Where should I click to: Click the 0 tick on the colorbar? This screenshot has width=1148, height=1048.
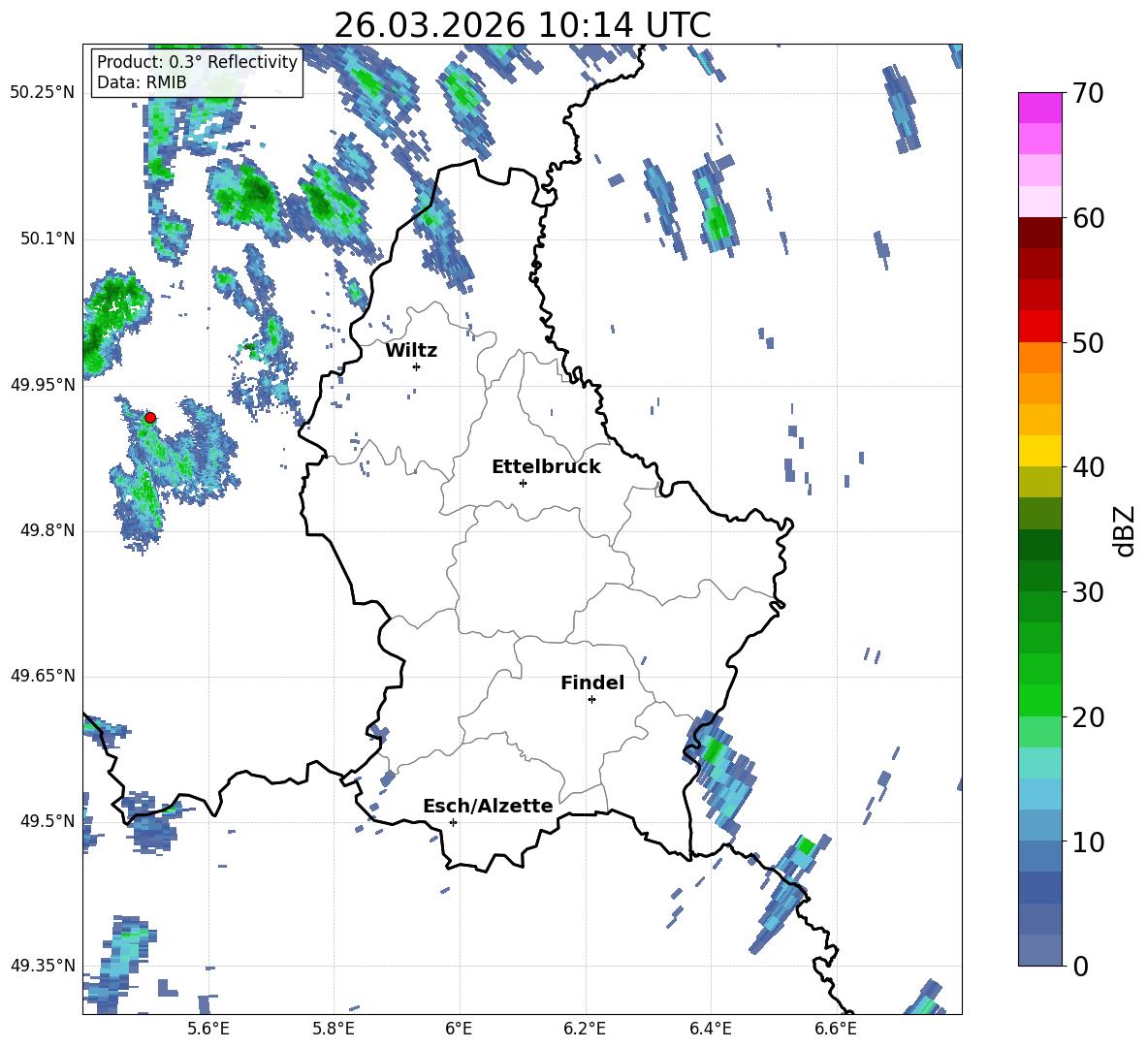(x=1081, y=967)
